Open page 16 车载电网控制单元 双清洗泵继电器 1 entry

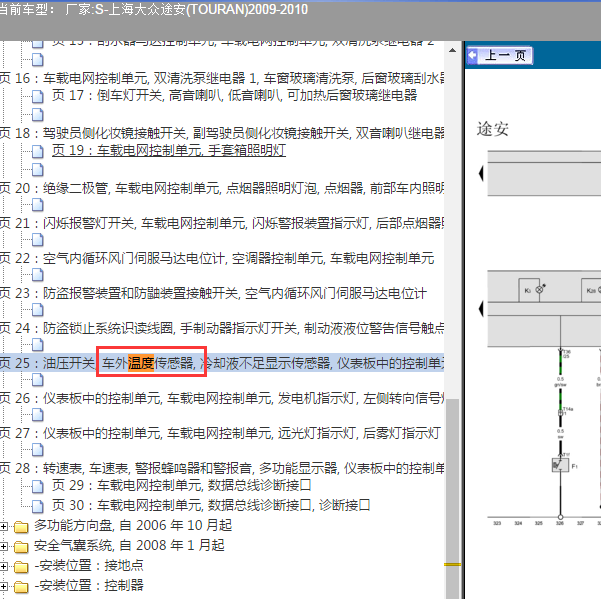222,78
